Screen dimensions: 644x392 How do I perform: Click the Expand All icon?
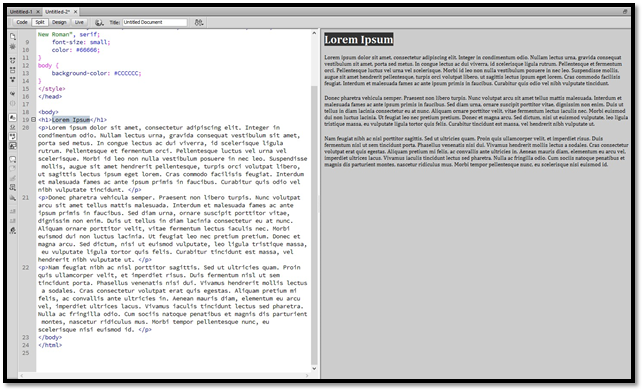click(x=13, y=79)
